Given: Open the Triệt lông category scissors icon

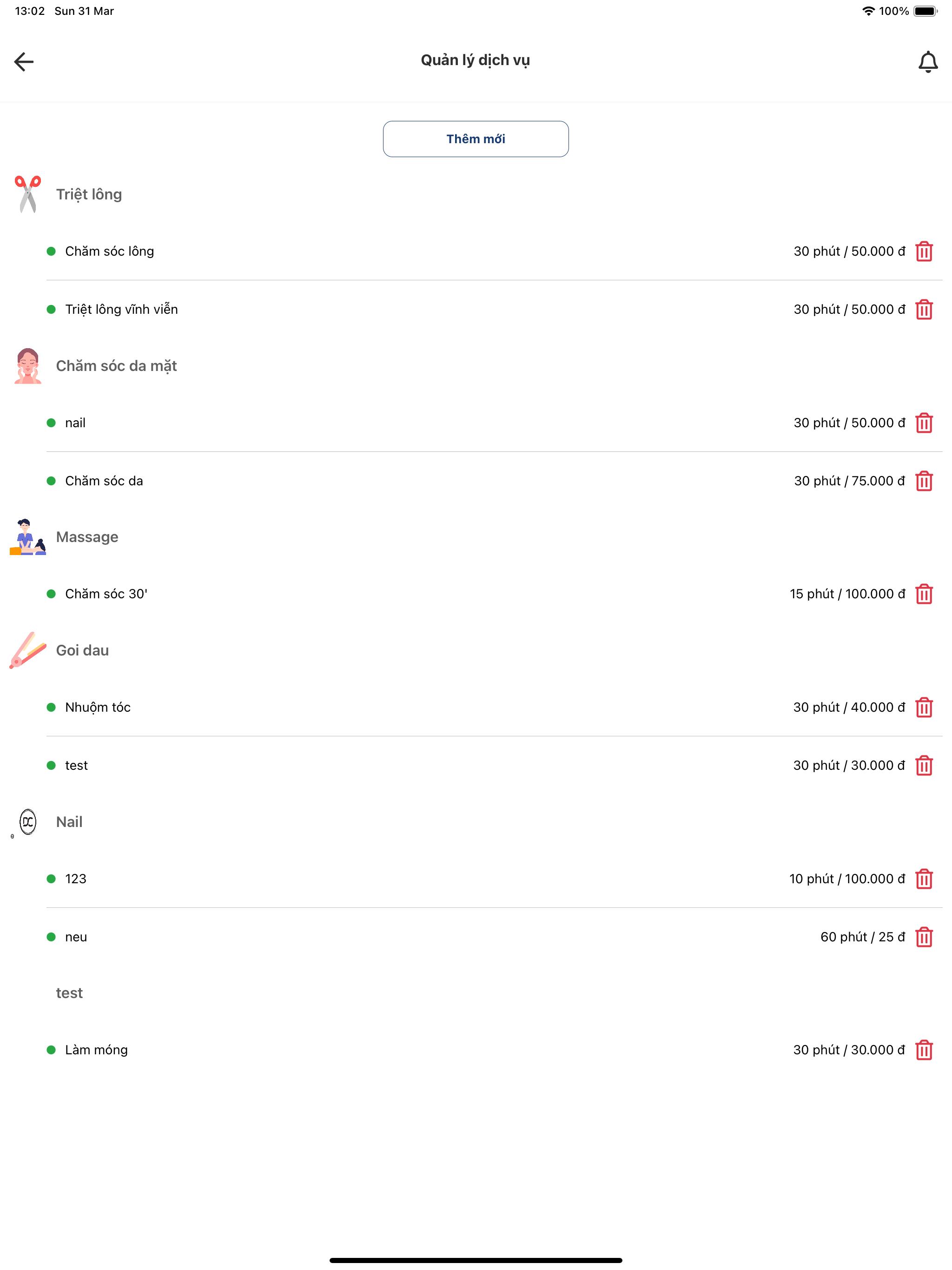Looking at the screenshot, I should tap(27, 195).
